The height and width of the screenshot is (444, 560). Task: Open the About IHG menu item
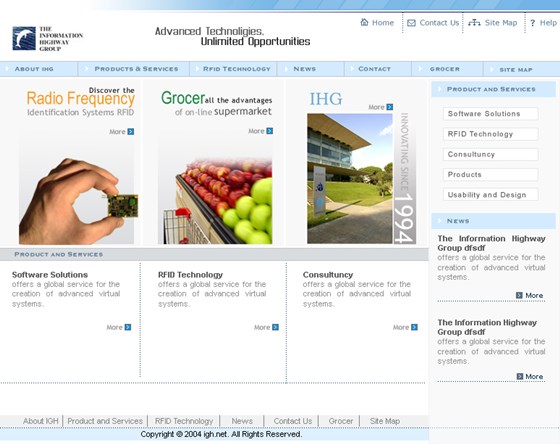[34, 69]
